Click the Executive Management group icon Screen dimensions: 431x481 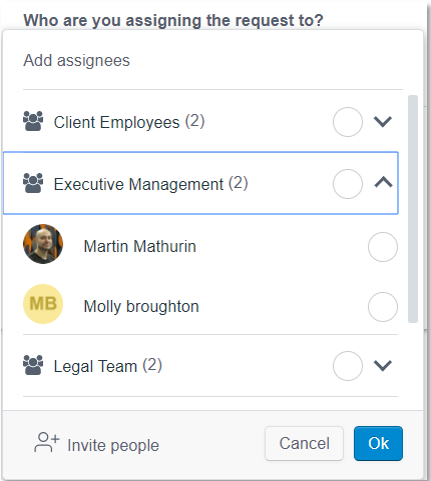(x=33, y=183)
